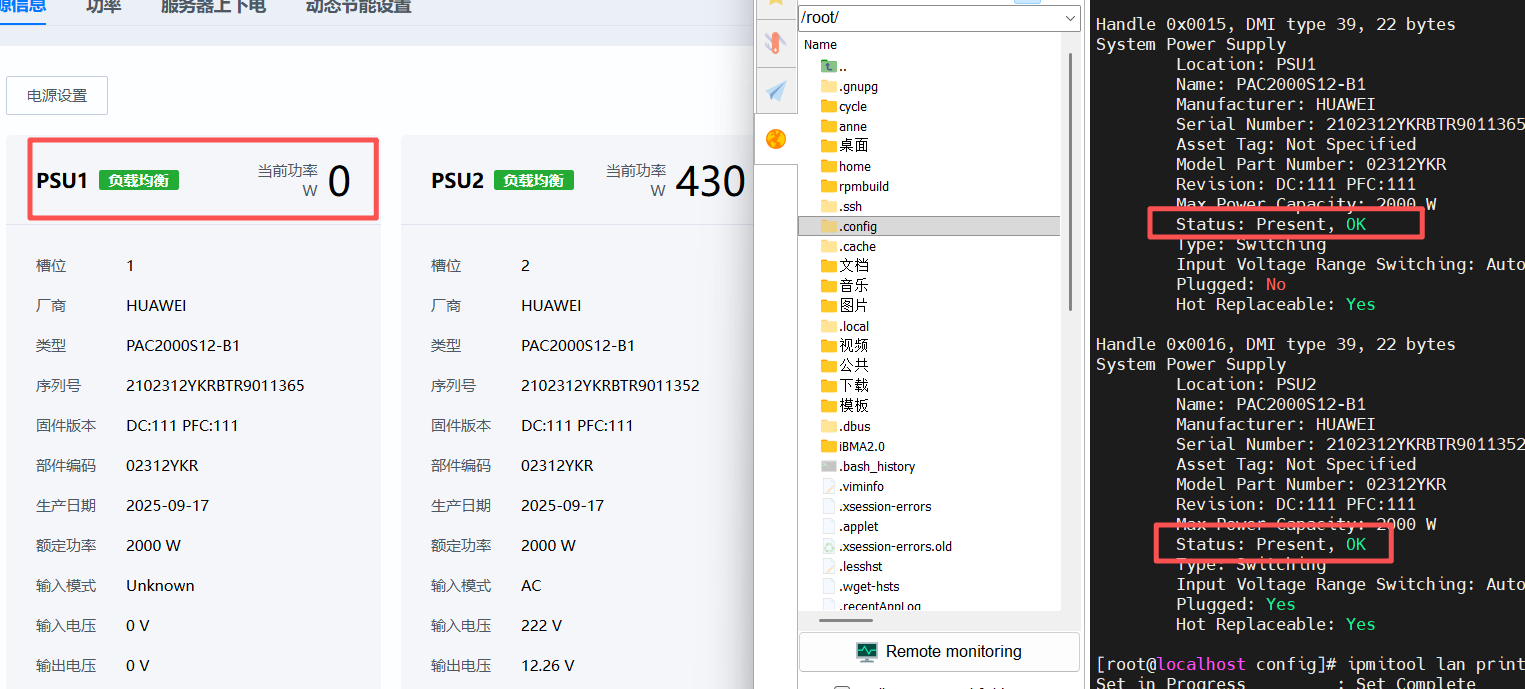
Task: Select the orange globe Sftp sidebar tab
Action: pyautogui.click(x=775, y=139)
